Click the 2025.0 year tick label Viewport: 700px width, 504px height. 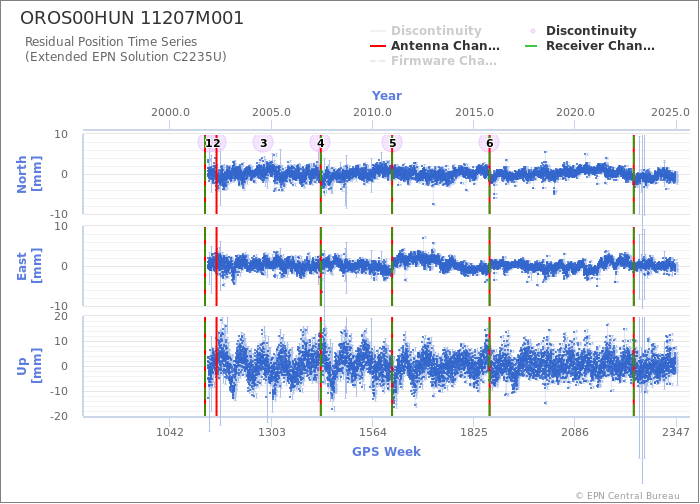tap(670, 112)
